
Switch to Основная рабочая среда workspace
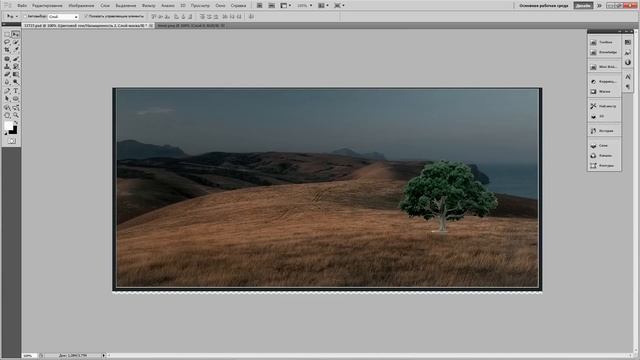(543, 6)
